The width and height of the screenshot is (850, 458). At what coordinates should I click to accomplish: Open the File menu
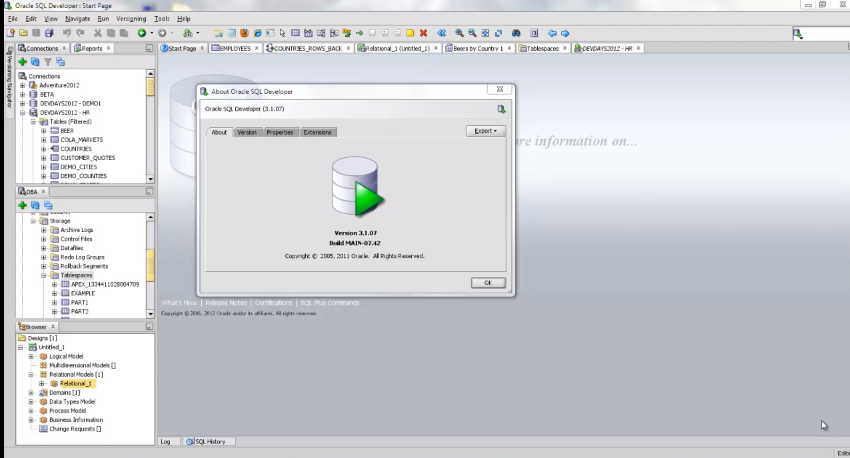(x=12, y=18)
